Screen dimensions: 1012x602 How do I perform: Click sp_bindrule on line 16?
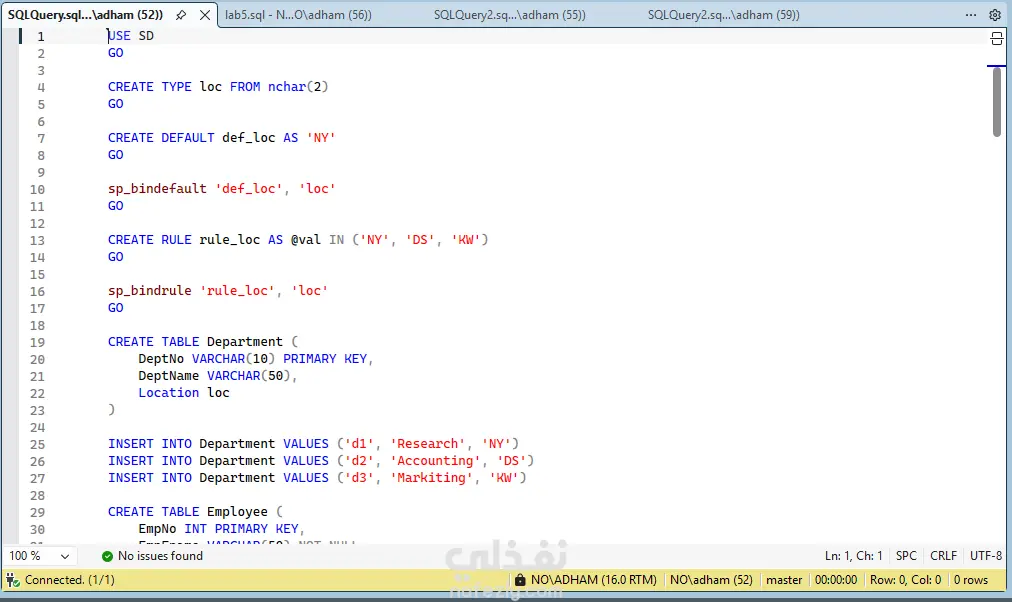click(149, 291)
